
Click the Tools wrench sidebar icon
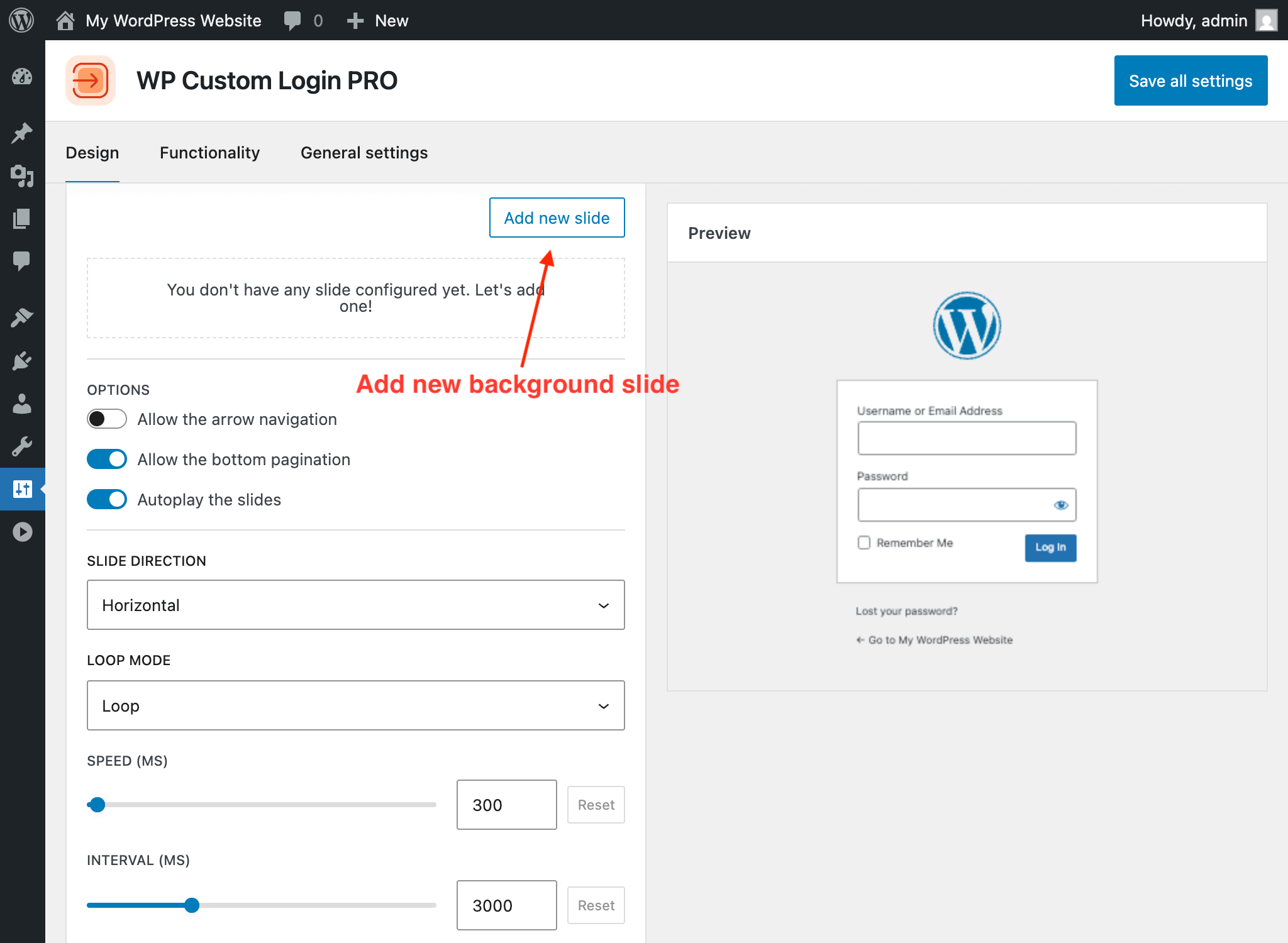(x=22, y=446)
